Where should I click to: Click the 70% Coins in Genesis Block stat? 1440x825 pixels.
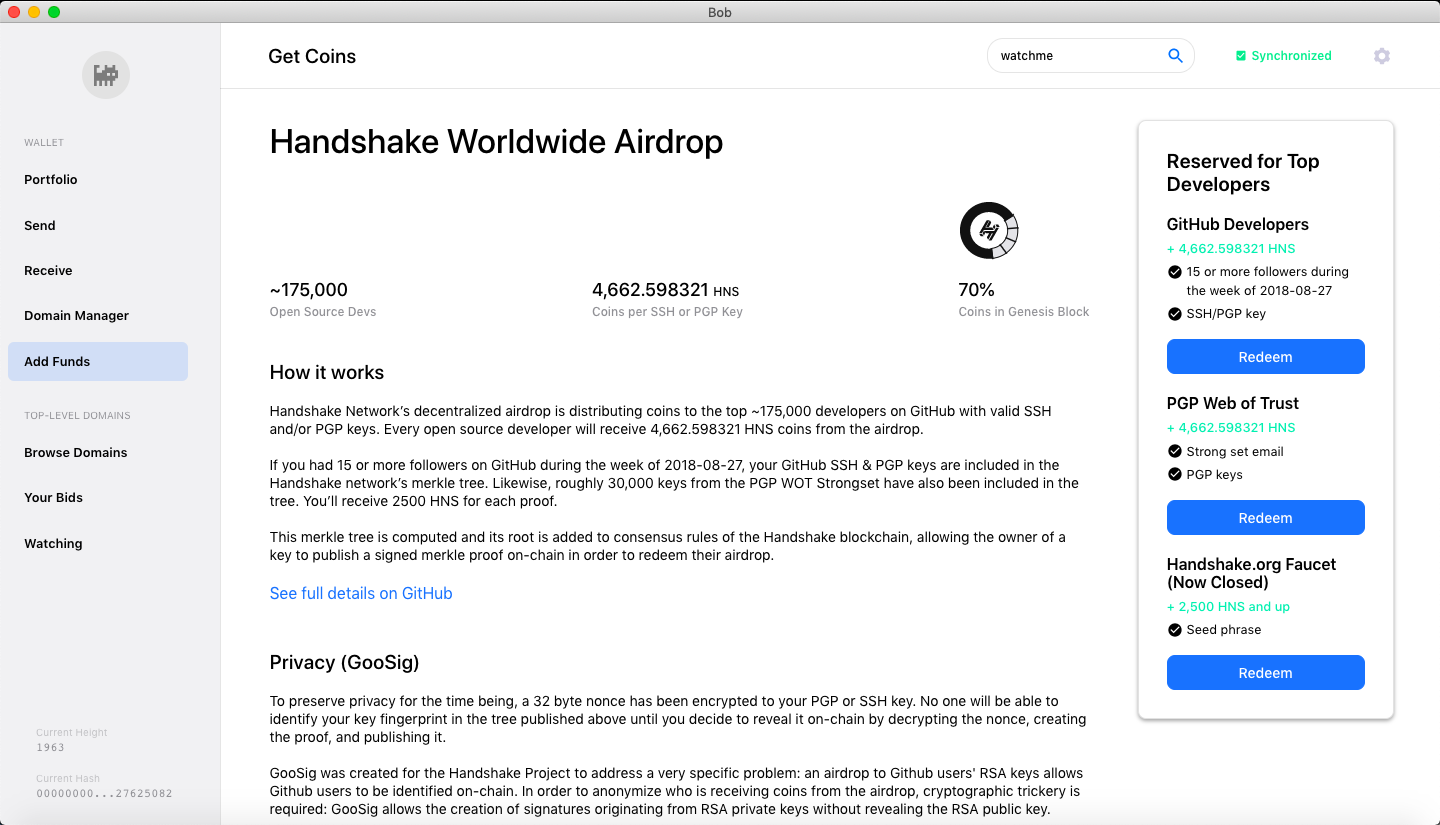click(1024, 299)
